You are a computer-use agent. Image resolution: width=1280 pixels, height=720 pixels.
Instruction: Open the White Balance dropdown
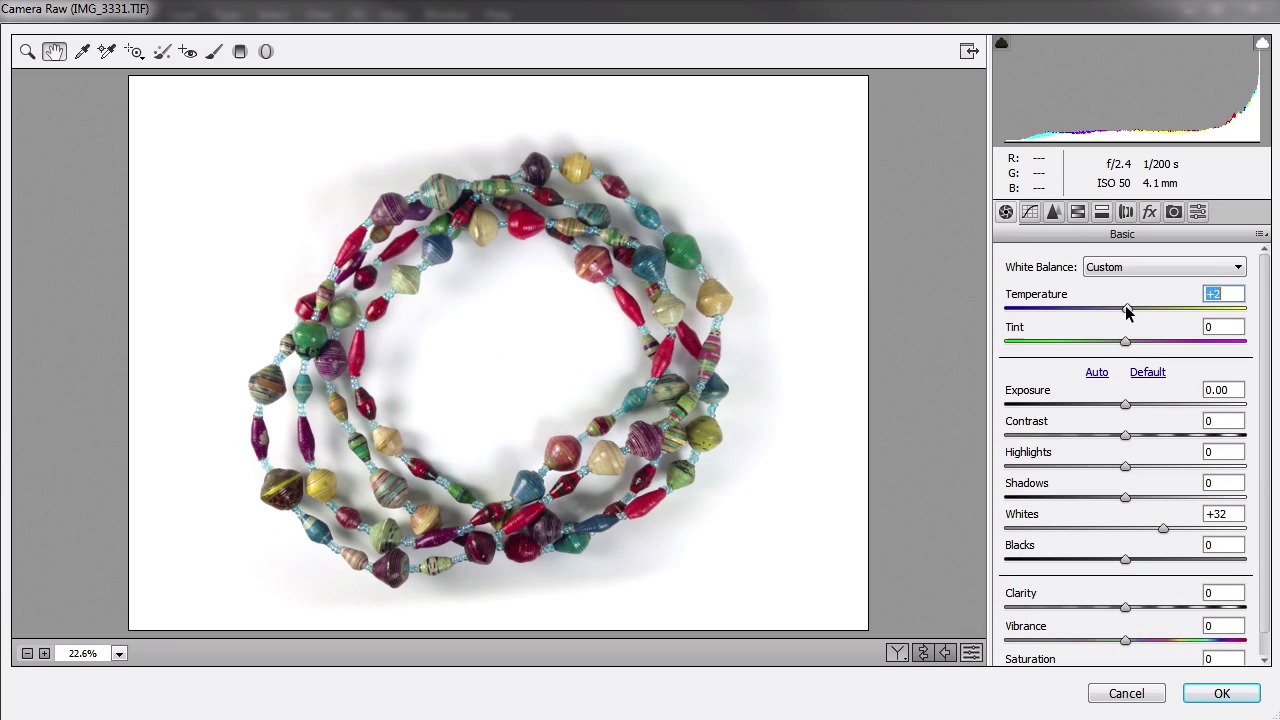[x=1164, y=267]
